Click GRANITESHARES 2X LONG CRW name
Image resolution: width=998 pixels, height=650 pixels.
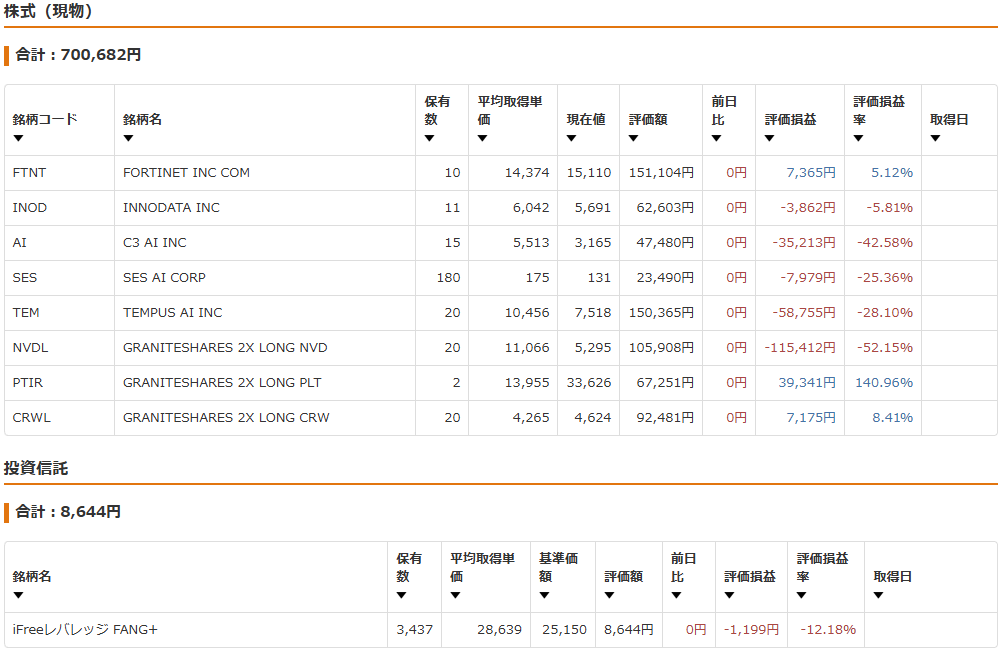click(227, 418)
